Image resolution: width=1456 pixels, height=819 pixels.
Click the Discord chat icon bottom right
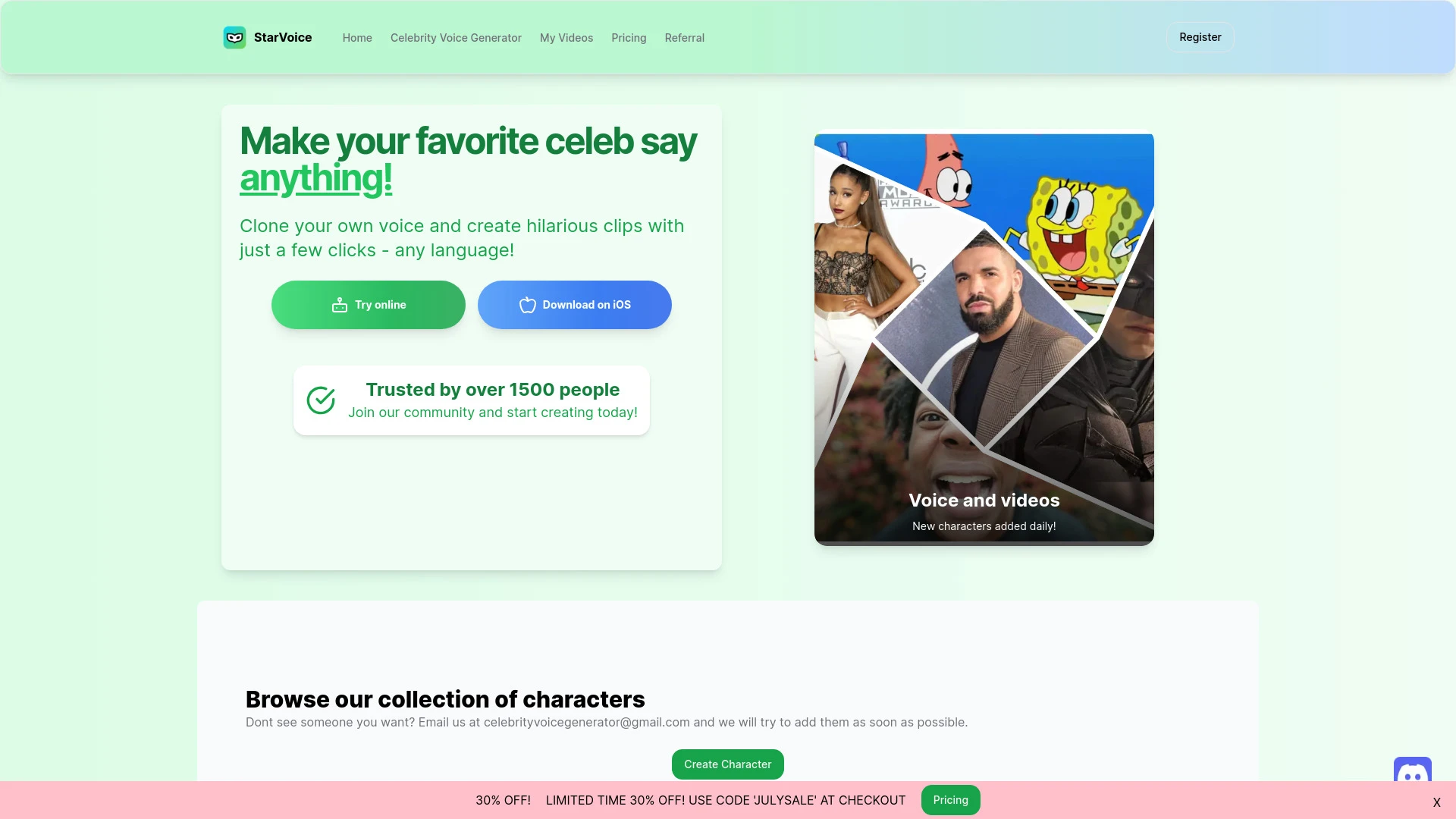[x=1413, y=770]
